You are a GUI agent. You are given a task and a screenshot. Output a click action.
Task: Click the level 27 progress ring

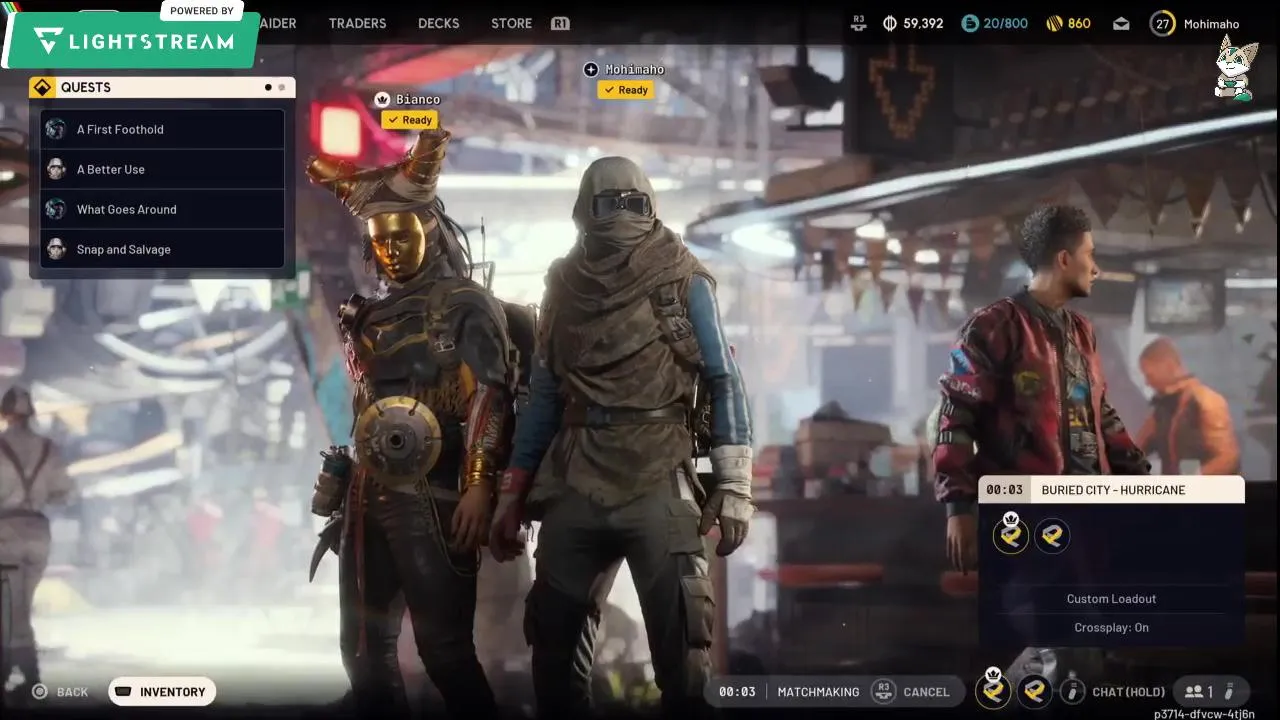1162,24
